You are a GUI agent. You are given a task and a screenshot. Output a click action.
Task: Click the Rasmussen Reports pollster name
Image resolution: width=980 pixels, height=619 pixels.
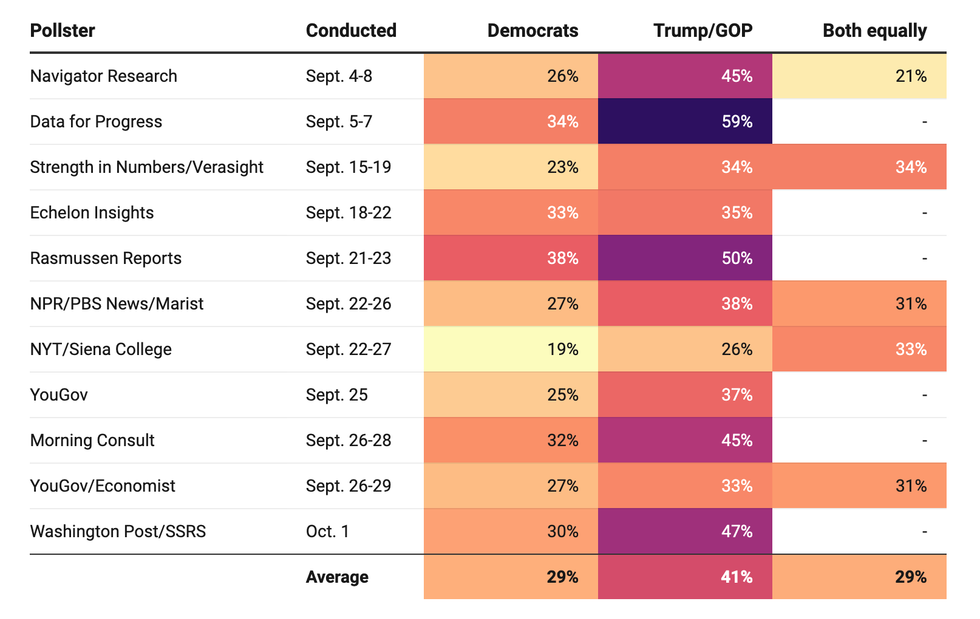[106, 258]
